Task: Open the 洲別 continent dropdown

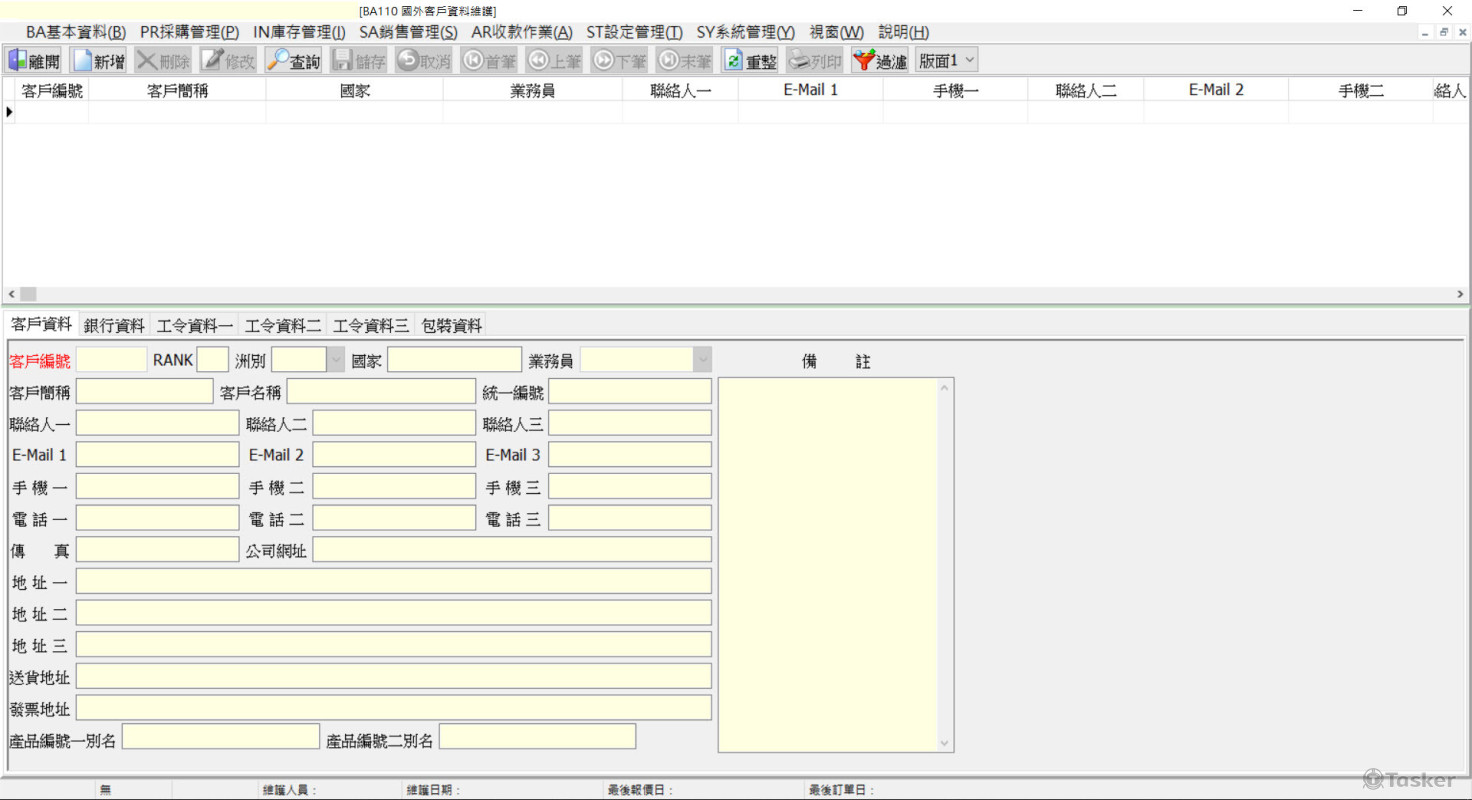Action: pyautogui.click(x=335, y=360)
